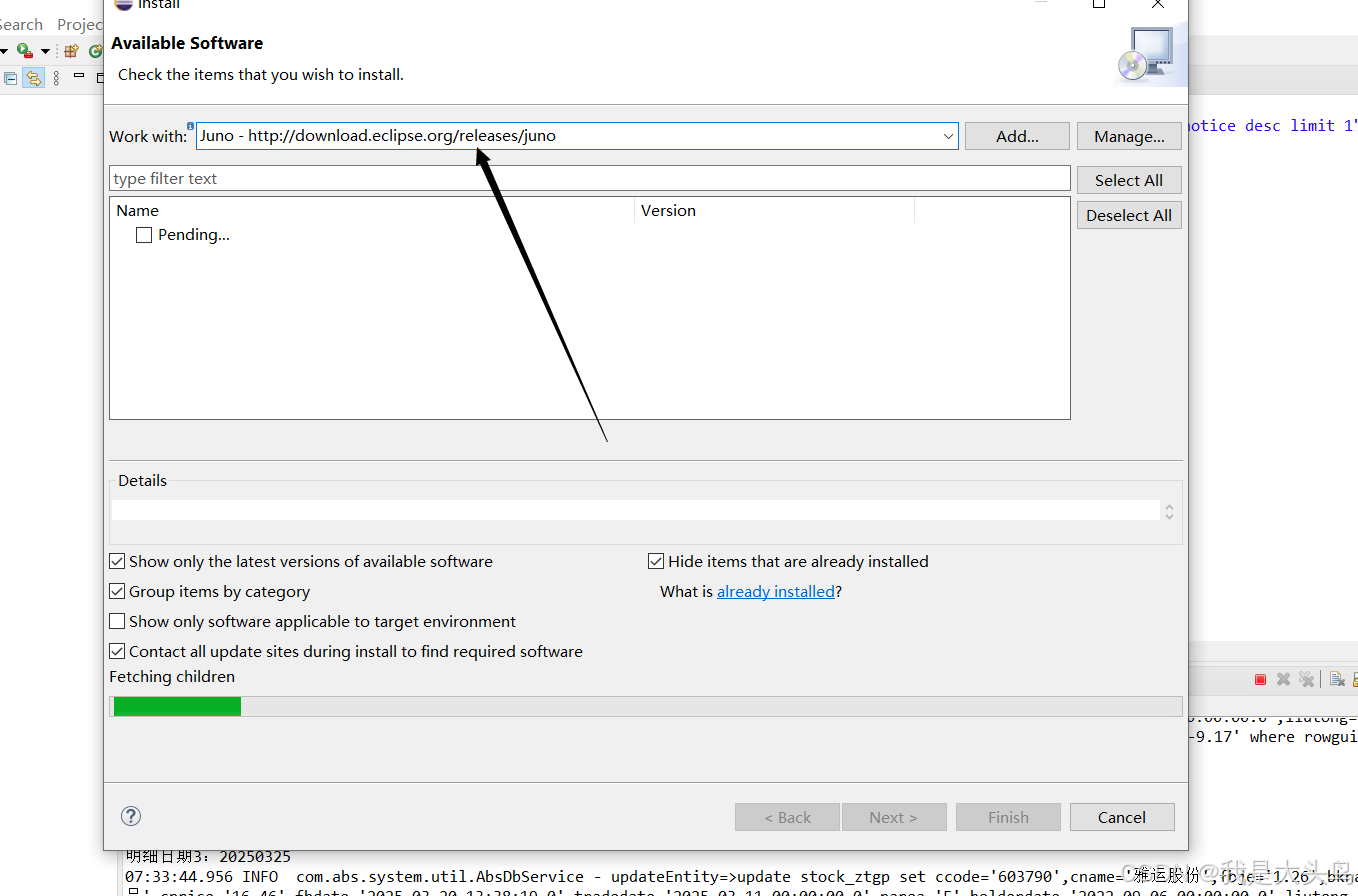
Task: Click the Details scroll stepper arrows
Action: pyautogui.click(x=1169, y=511)
